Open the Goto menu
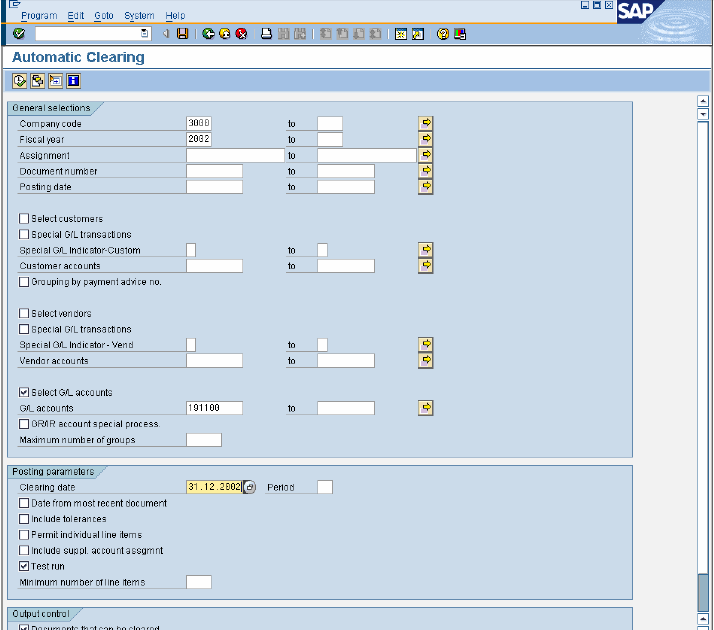 pyautogui.click(x=104, y=15)
